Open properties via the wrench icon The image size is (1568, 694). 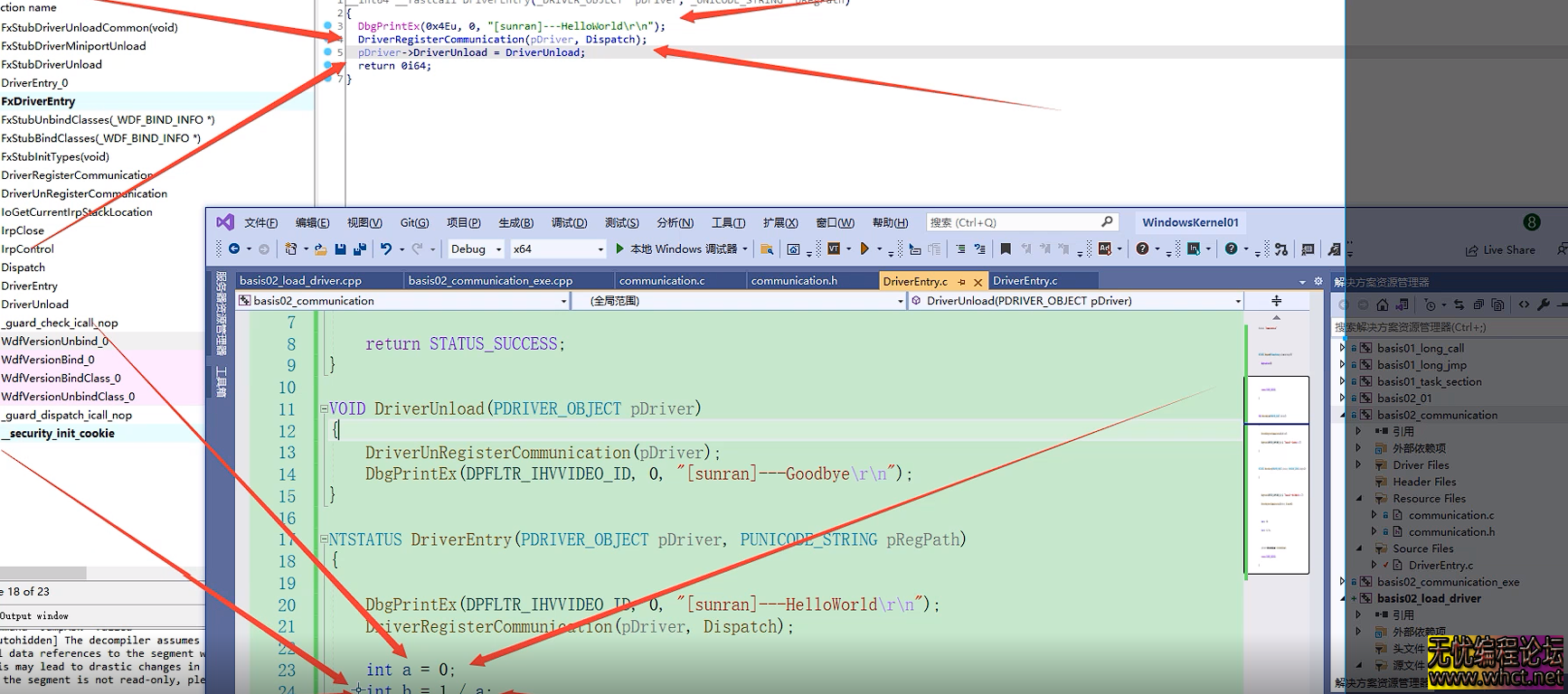coord(1544,305)
